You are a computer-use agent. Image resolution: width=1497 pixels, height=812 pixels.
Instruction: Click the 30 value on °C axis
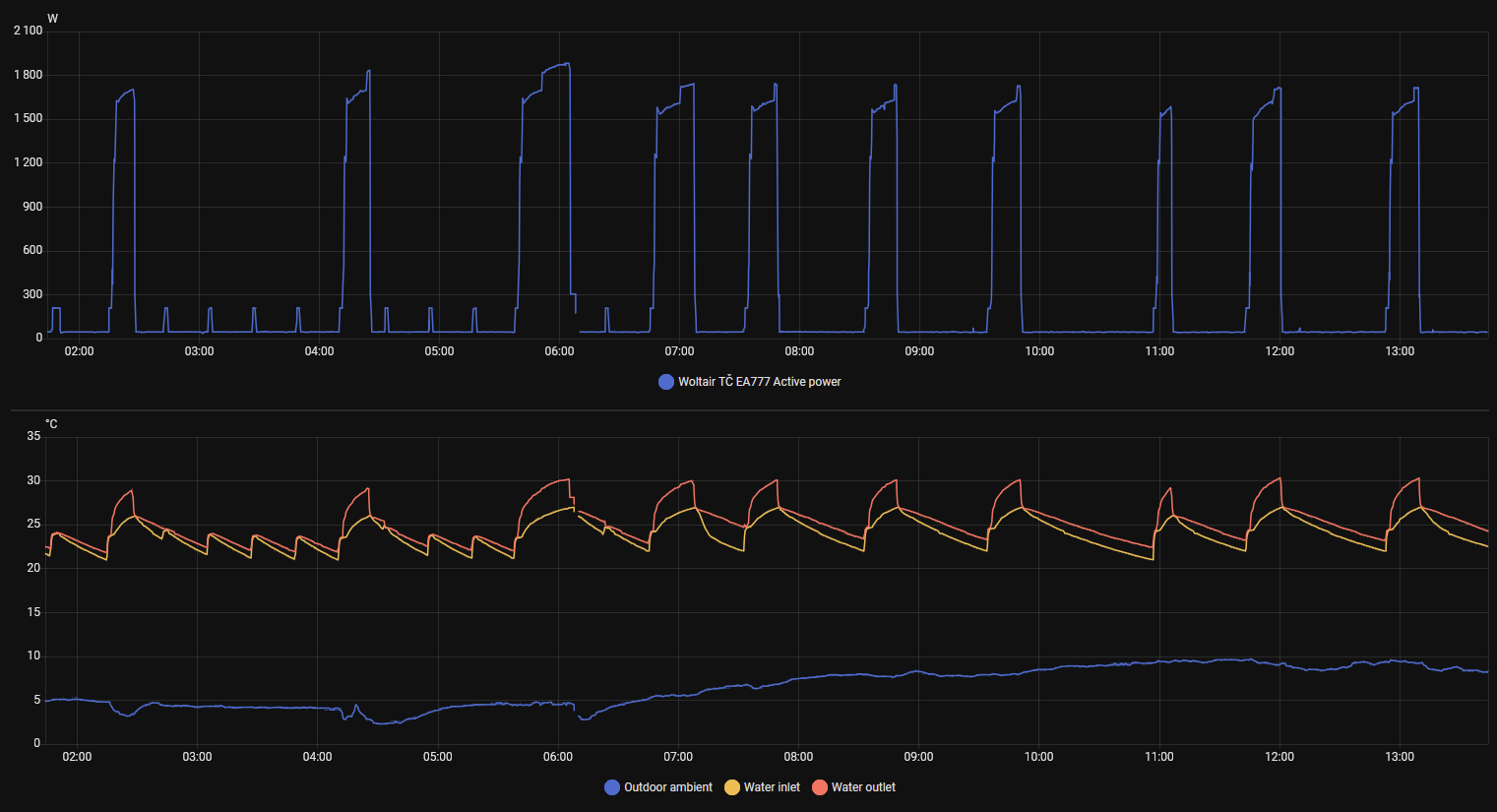(x=33, y=480)
